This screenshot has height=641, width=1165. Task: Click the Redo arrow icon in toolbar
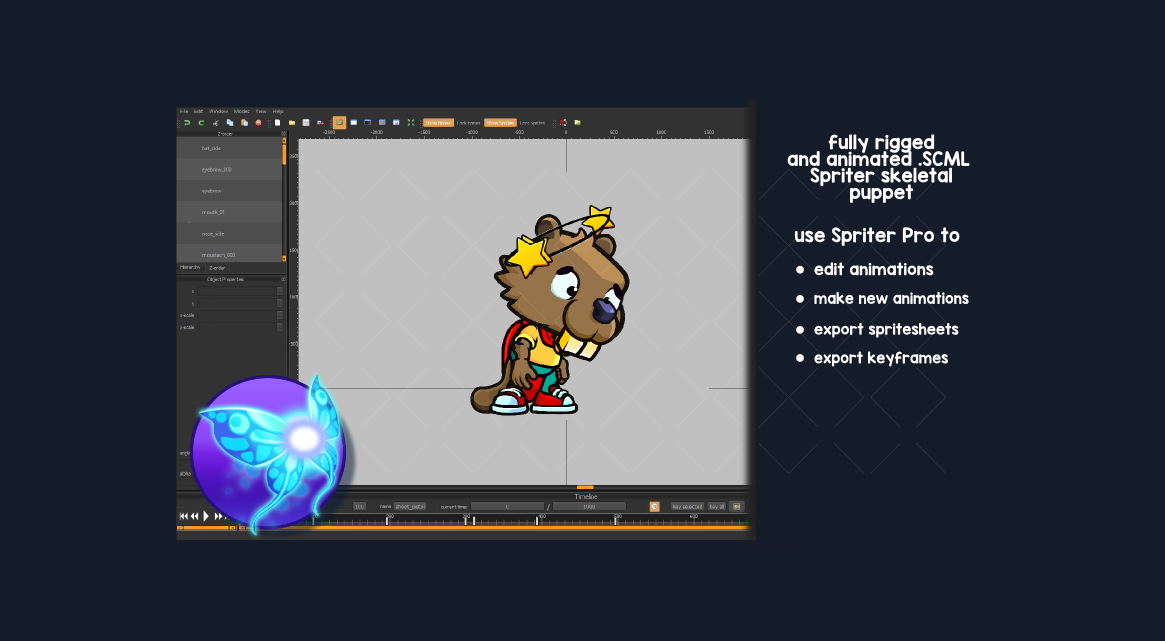click(201, 123)
